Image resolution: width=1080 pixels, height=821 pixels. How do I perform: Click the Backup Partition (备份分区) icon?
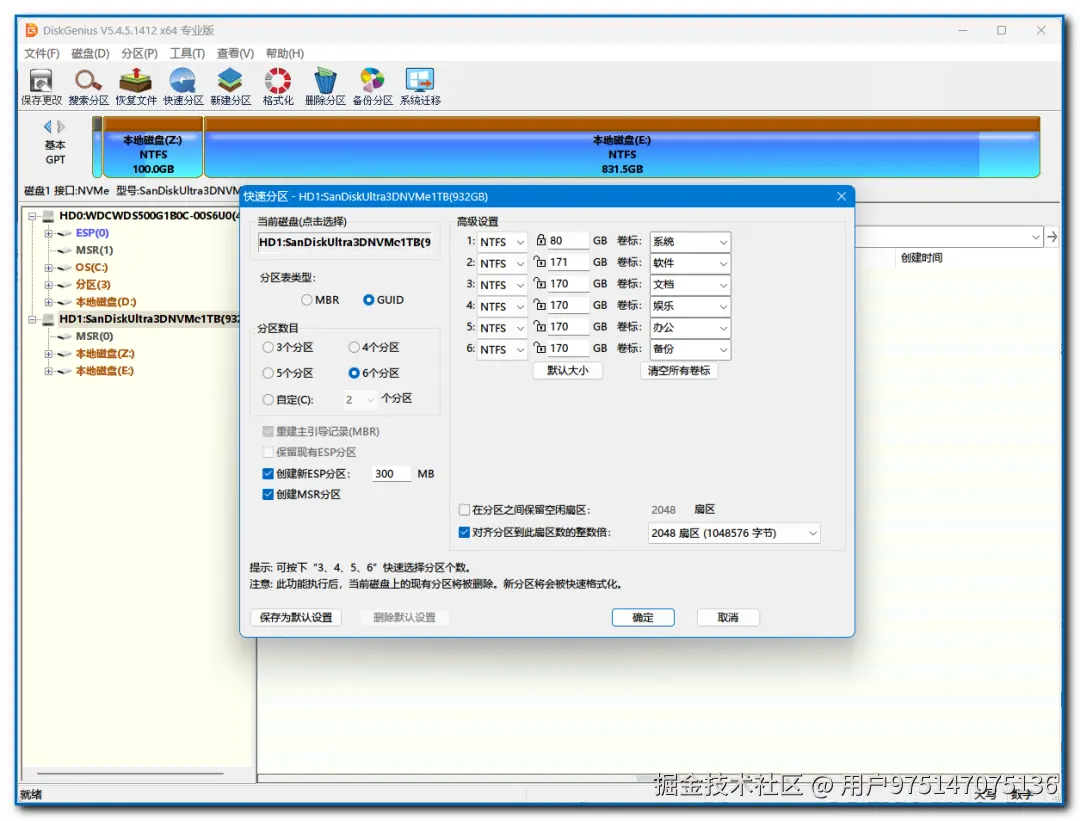pos(373,87)
